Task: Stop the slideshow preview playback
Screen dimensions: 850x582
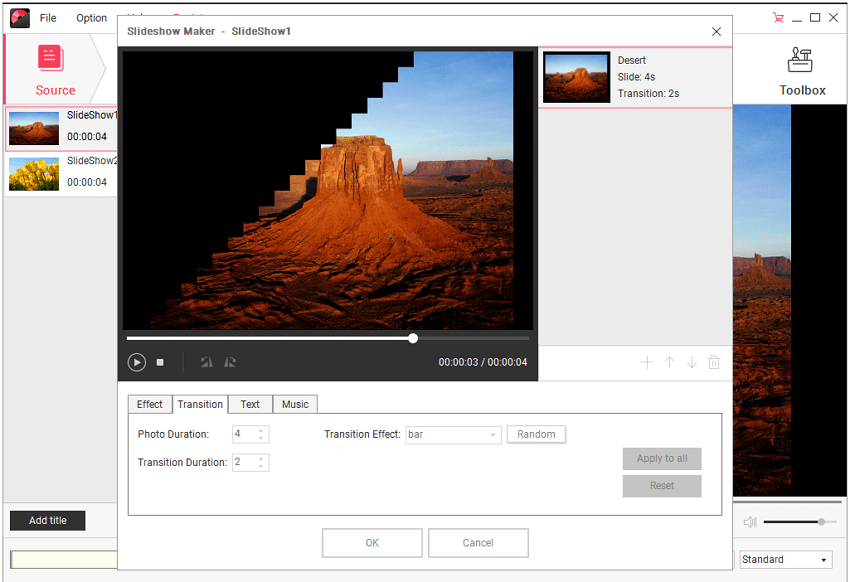Action: (160, 362)
